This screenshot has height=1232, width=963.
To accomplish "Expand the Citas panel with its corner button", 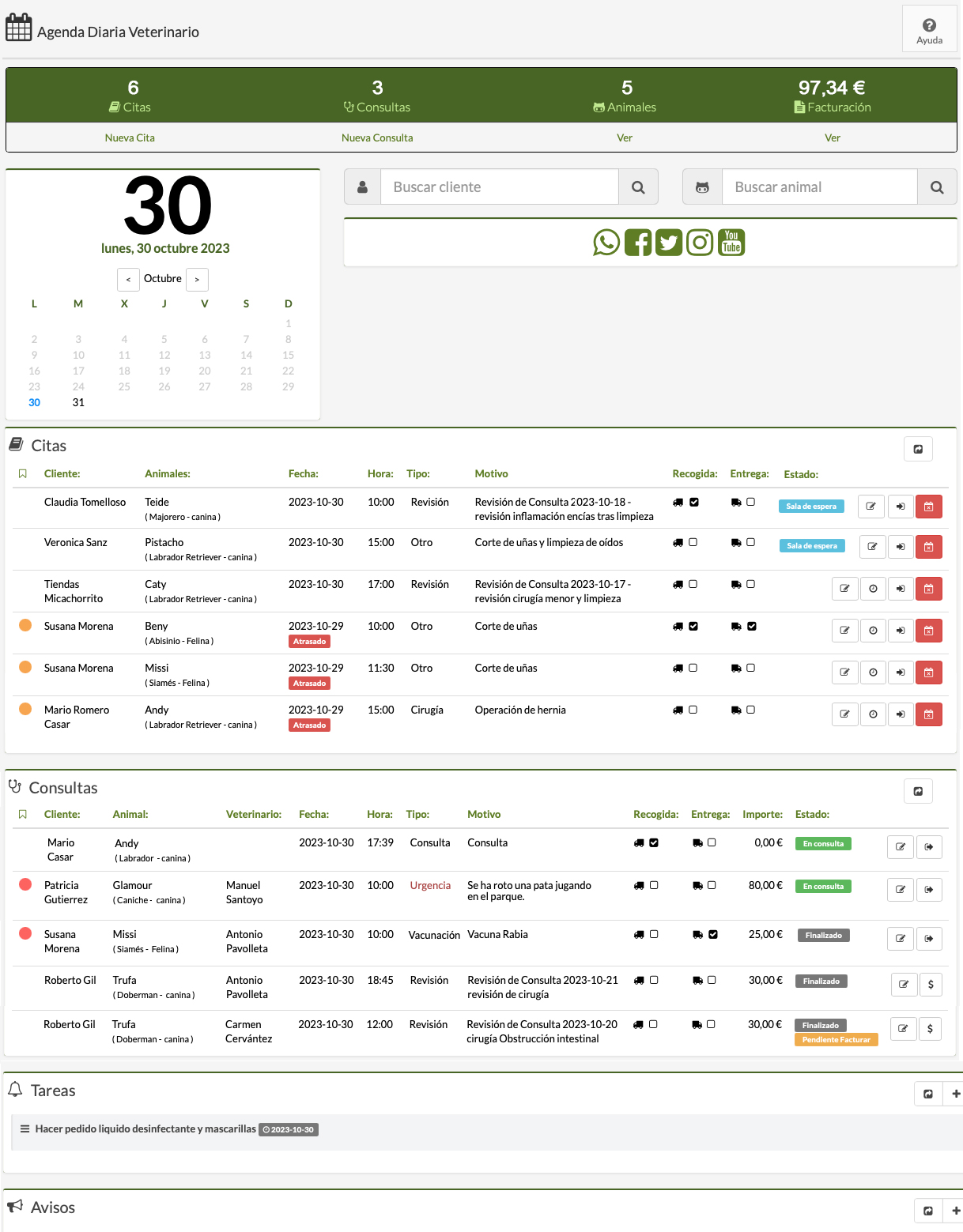I will click(x=918, y=449).
